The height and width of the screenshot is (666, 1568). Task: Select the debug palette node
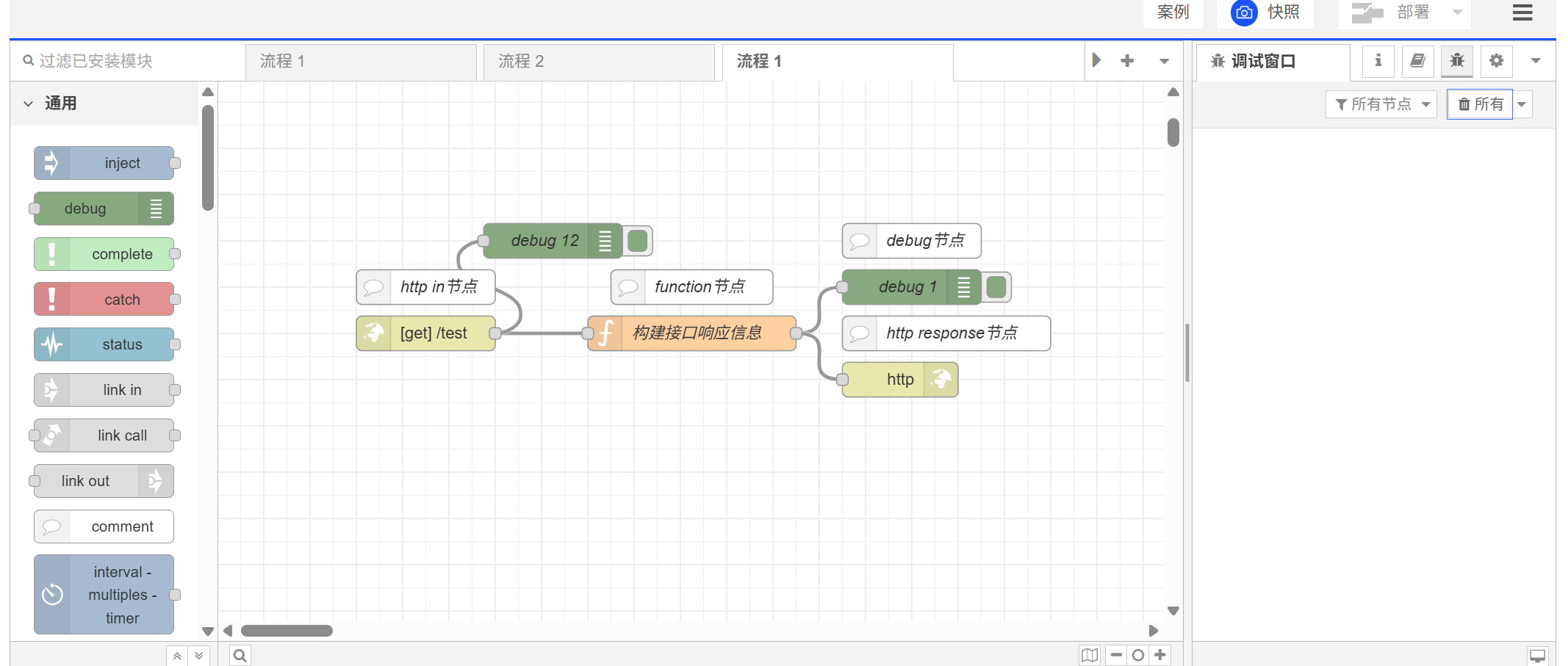[104, 209]
